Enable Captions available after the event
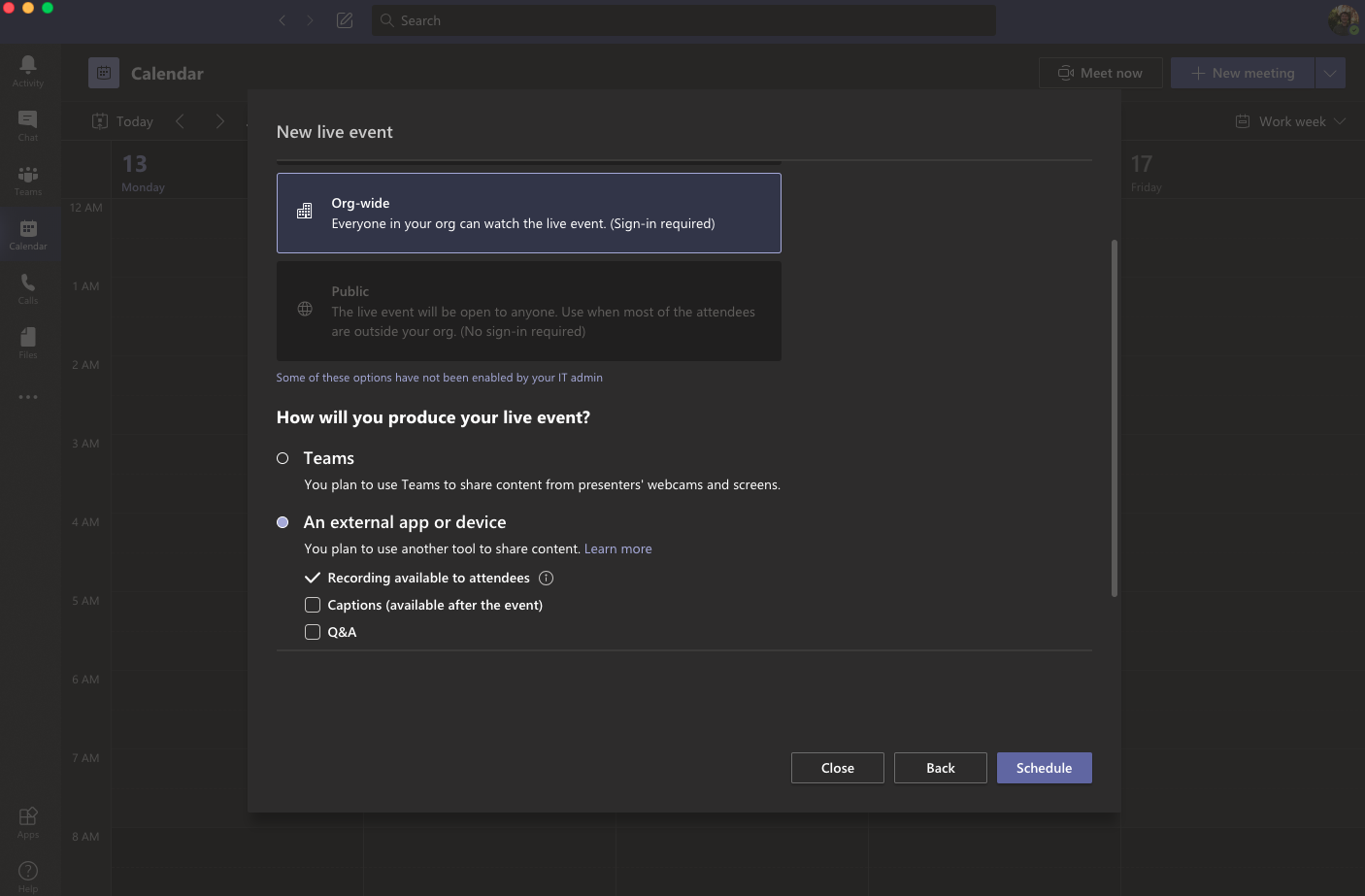Viewport: 1365px width, 896px height. (313, 604)
